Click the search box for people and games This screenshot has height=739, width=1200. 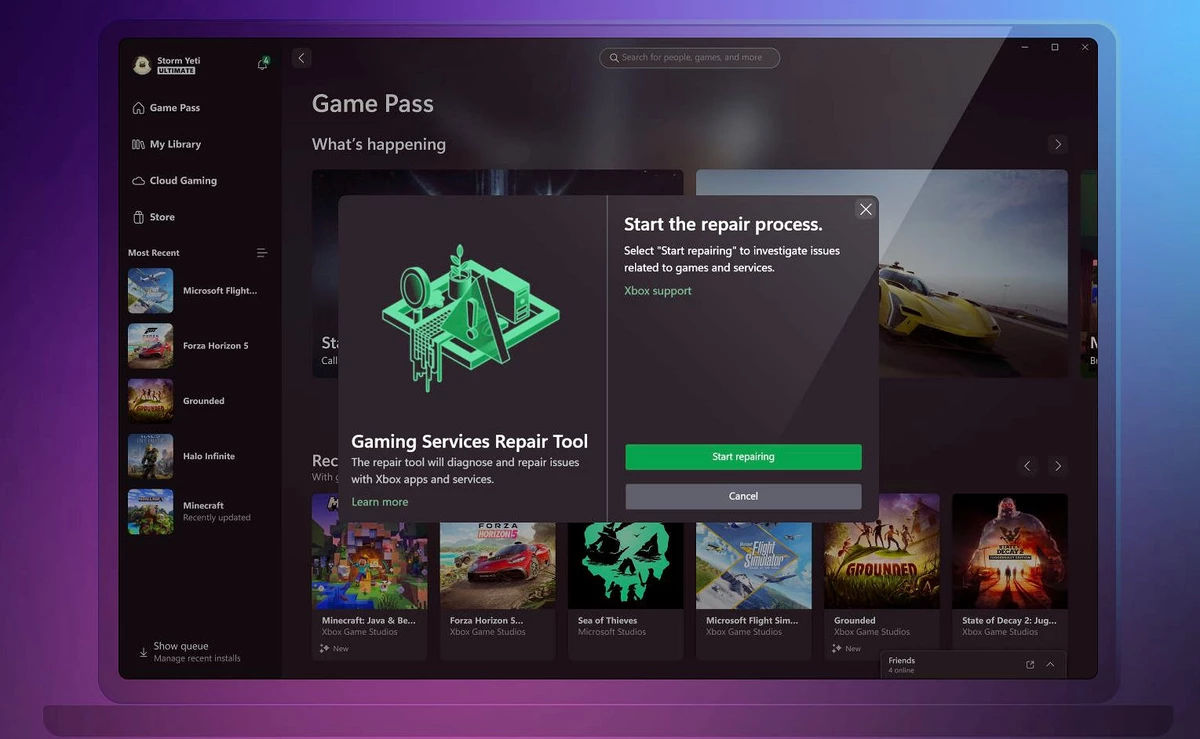pyautogui.click(x=689, y=58)
